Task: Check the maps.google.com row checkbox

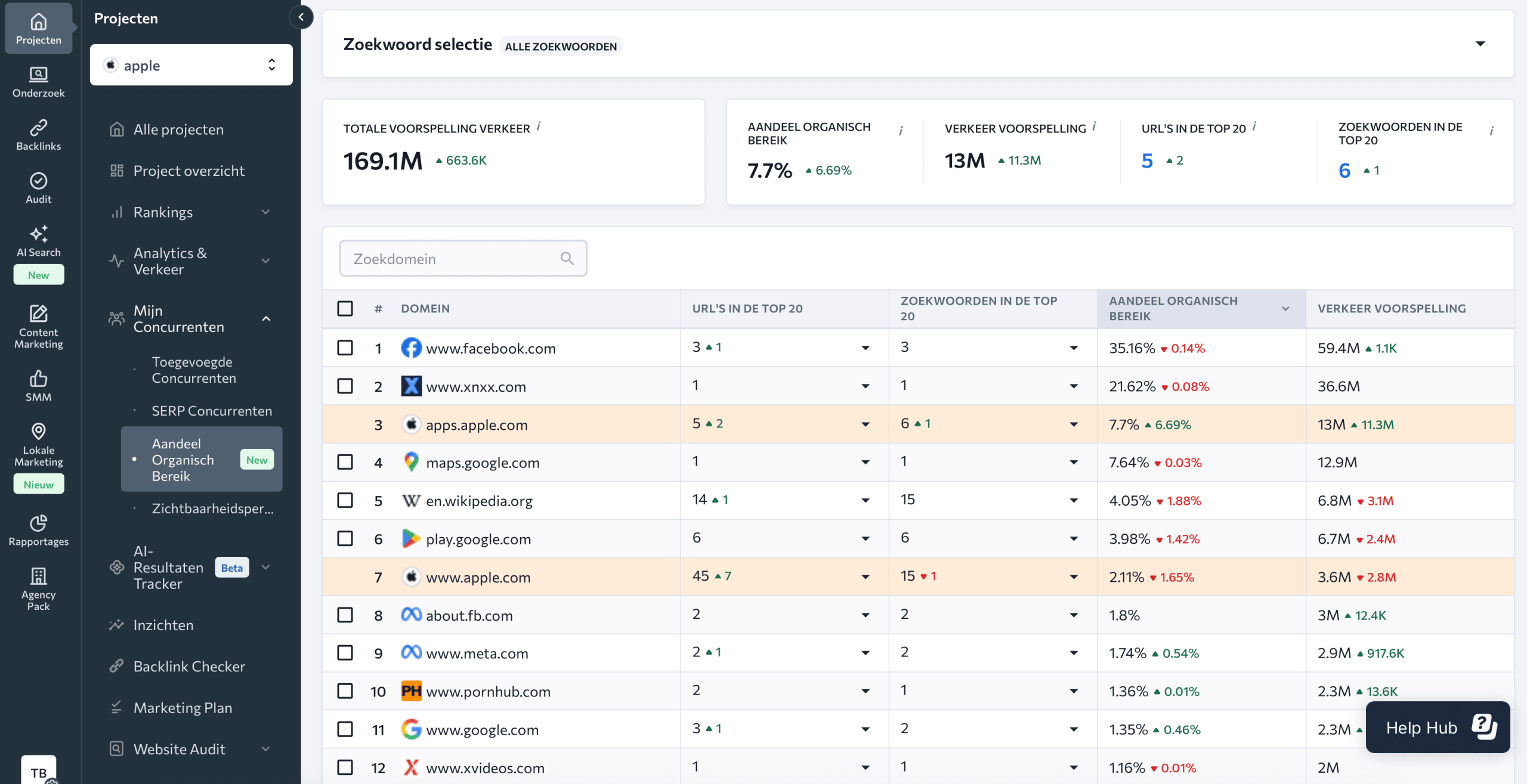Action: coord(345,462)
